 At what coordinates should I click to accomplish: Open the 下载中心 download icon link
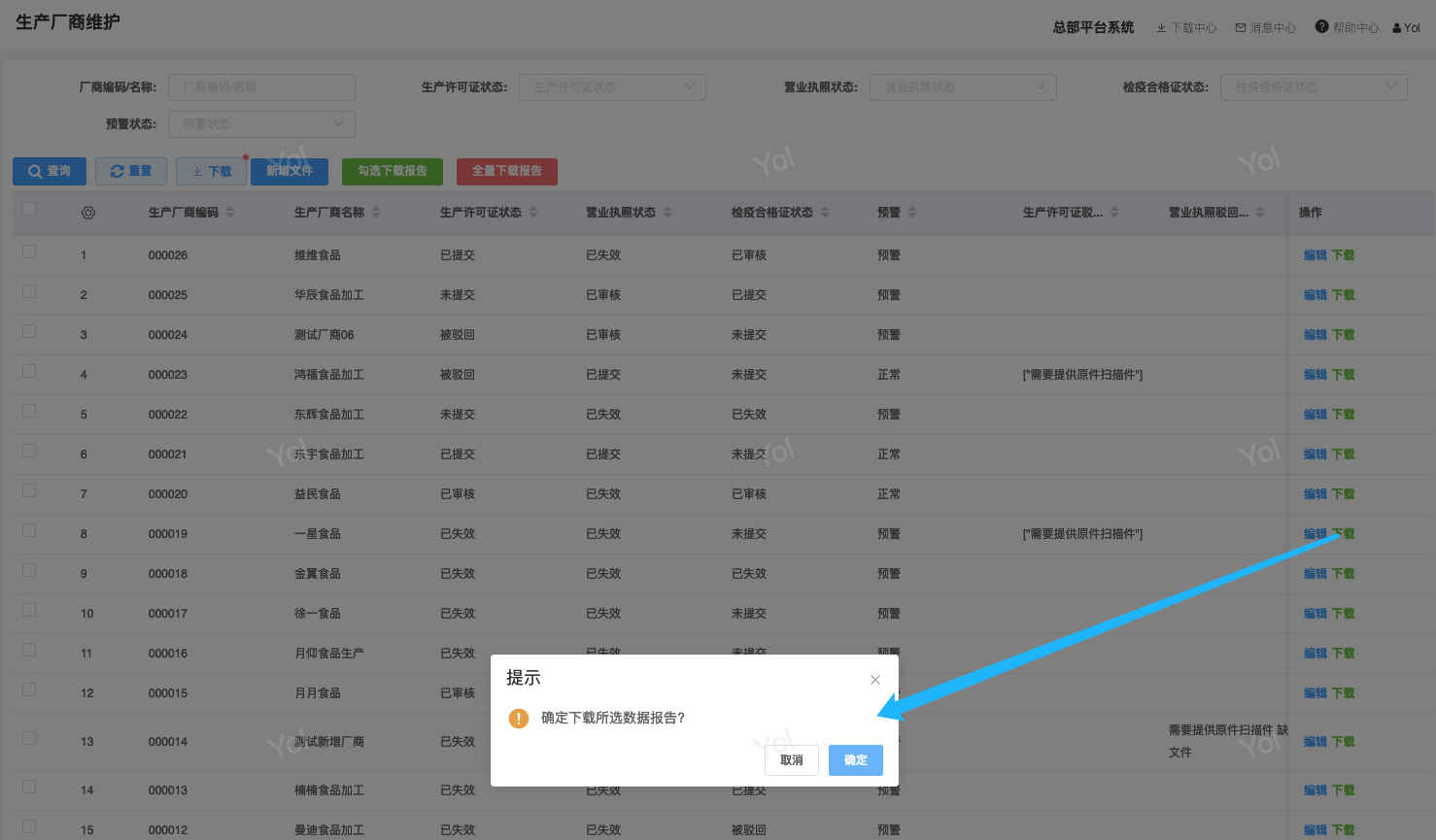pos(1186,28)
